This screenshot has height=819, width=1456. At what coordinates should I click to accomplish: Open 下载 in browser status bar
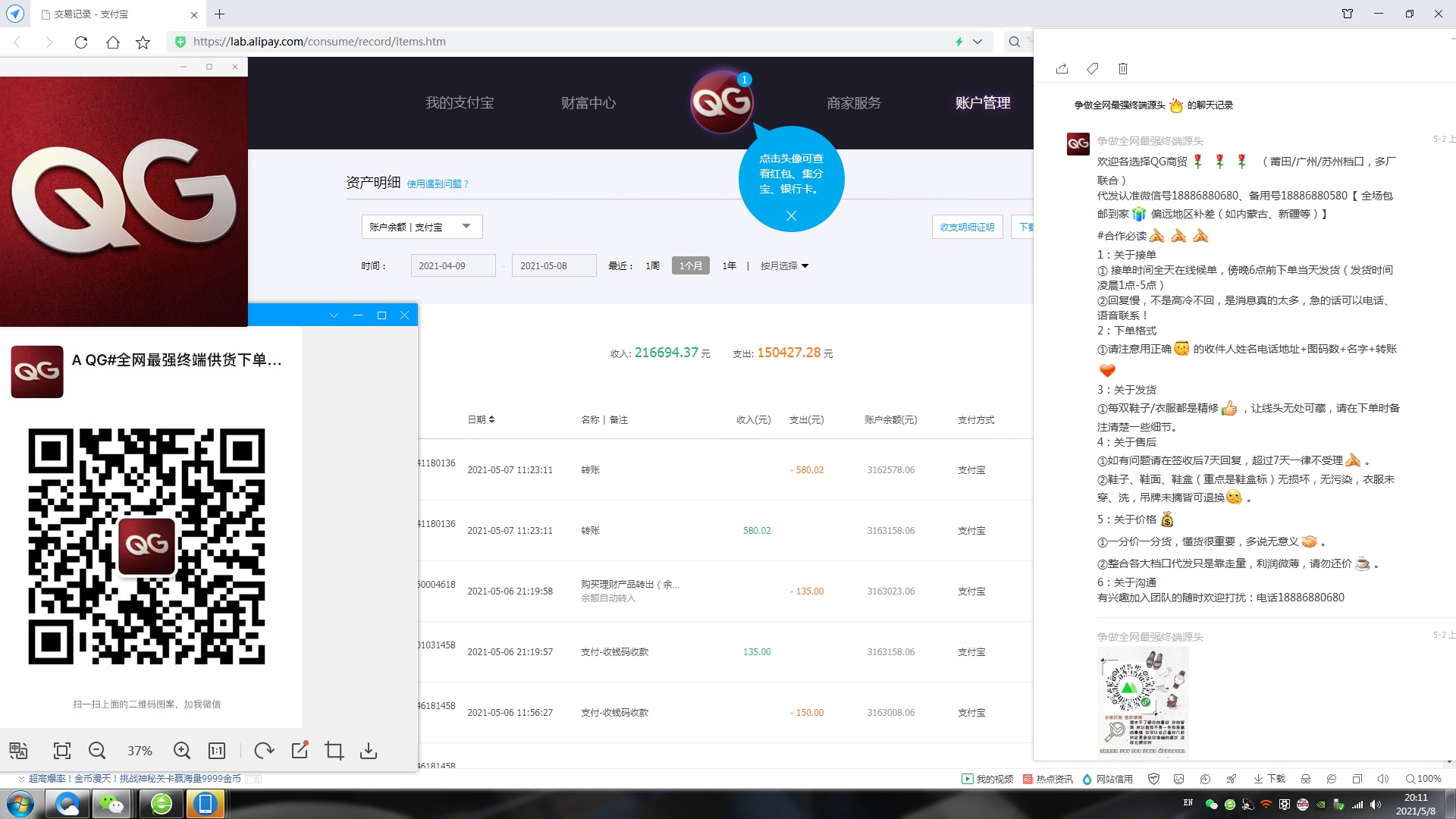pos(1269,779)
